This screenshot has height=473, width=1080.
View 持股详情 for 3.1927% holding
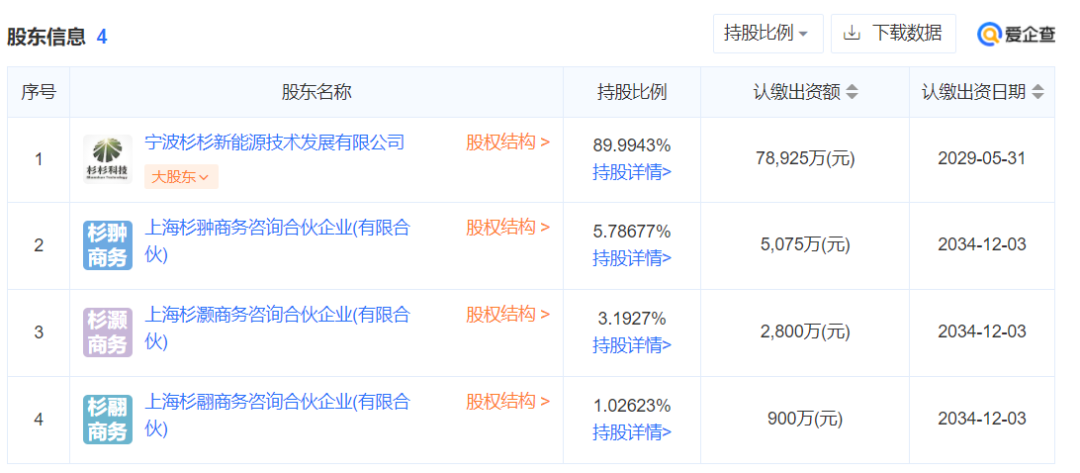[632, 345]
